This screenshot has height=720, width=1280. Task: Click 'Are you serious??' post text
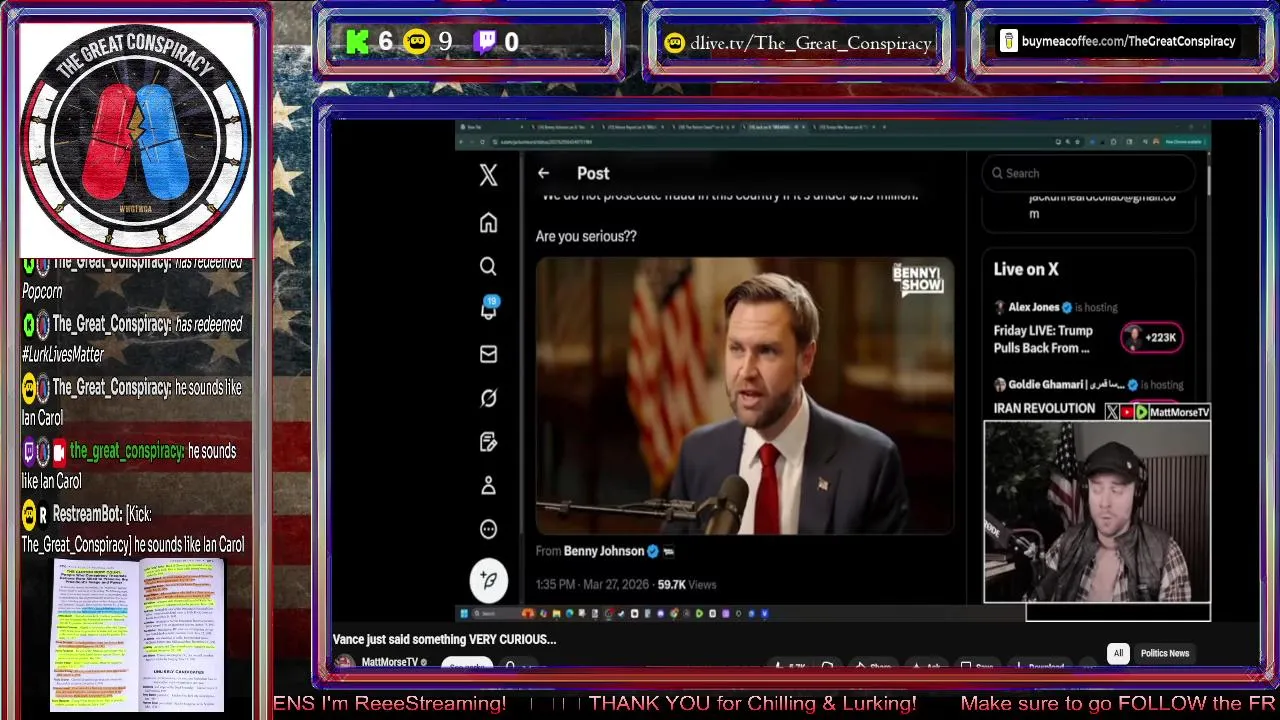586,236
